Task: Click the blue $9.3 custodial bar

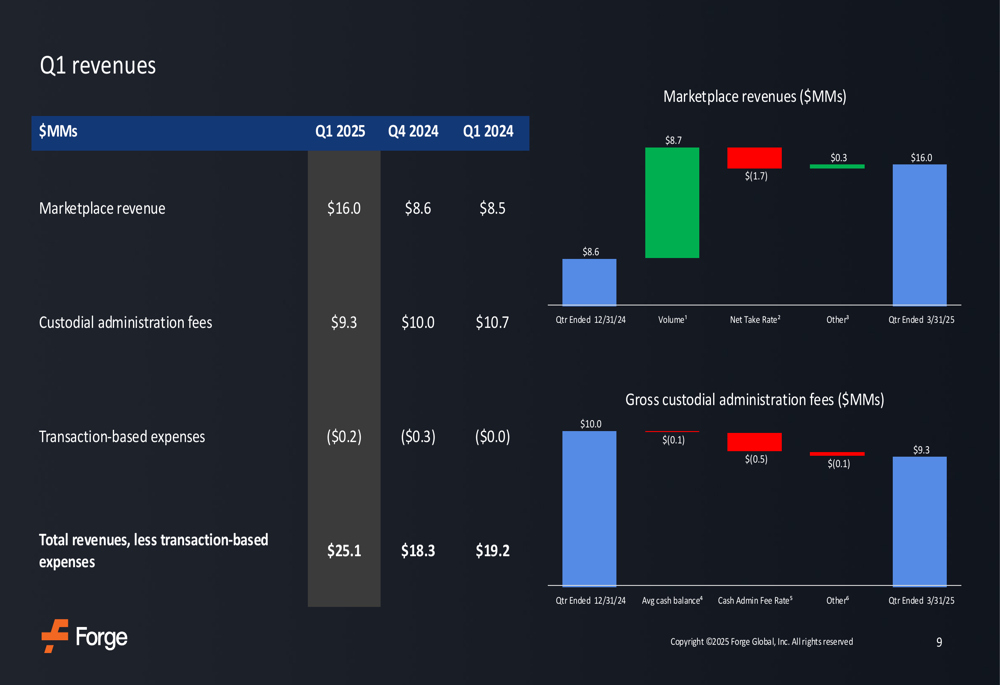Action: click(x=920, y=521)
